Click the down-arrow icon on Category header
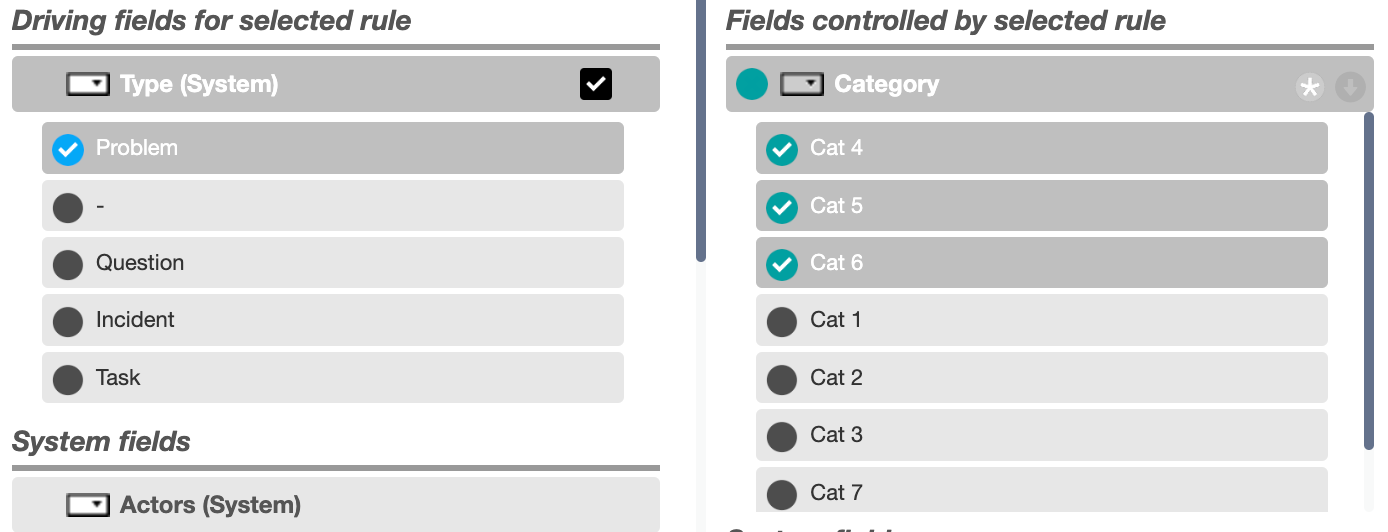 click(x=1350, y=88)
